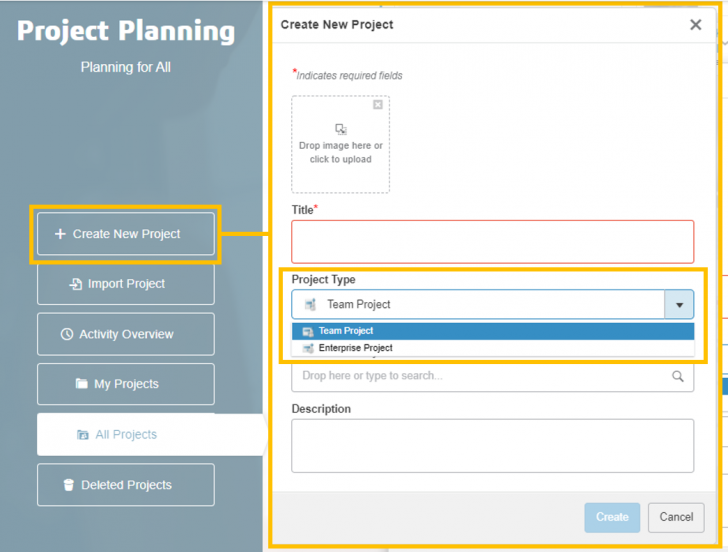This screenshot has width=728, height=552.
Task: Choose Enterprise Project from the dropdown list
Action: point(355,348)
